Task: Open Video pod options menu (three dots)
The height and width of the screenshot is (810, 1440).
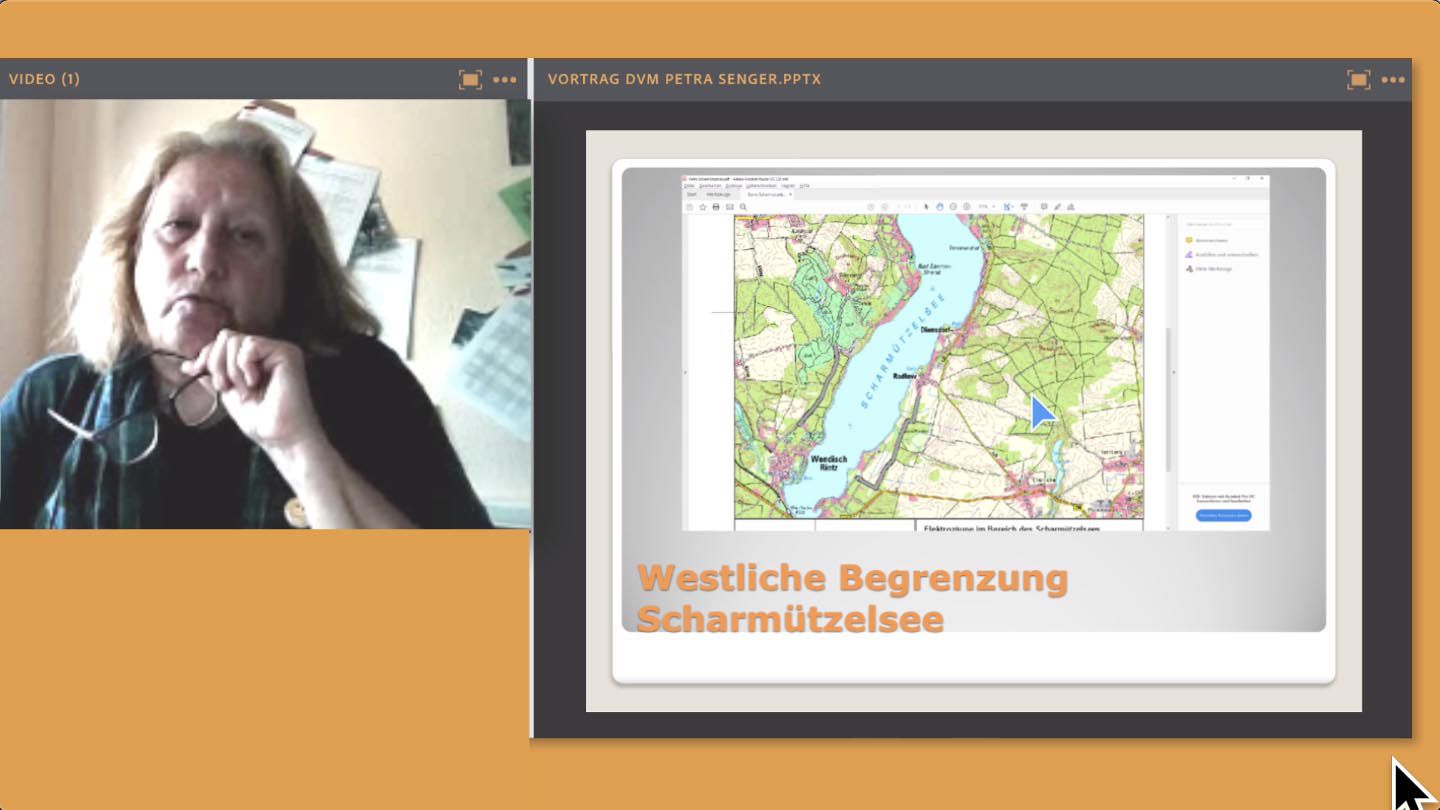Action: pyautogui.click(x=505, y=79)
